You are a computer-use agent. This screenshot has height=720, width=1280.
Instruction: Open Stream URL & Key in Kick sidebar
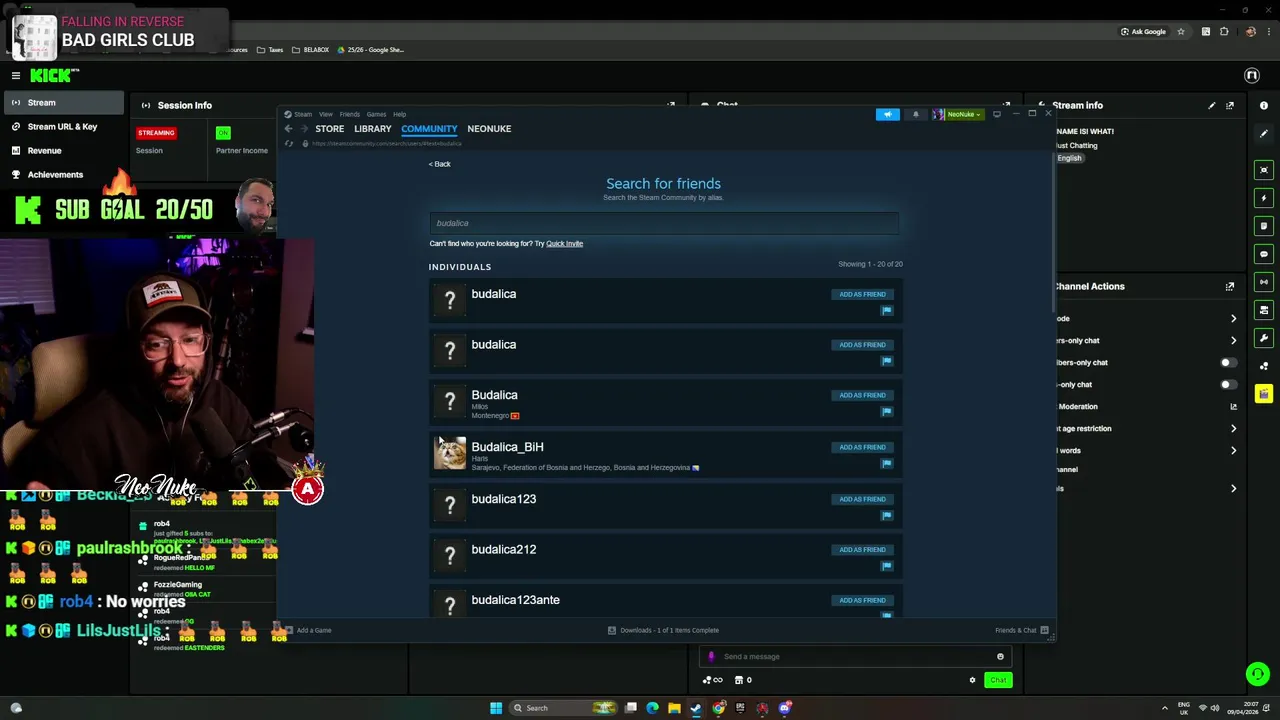(62, 127)
